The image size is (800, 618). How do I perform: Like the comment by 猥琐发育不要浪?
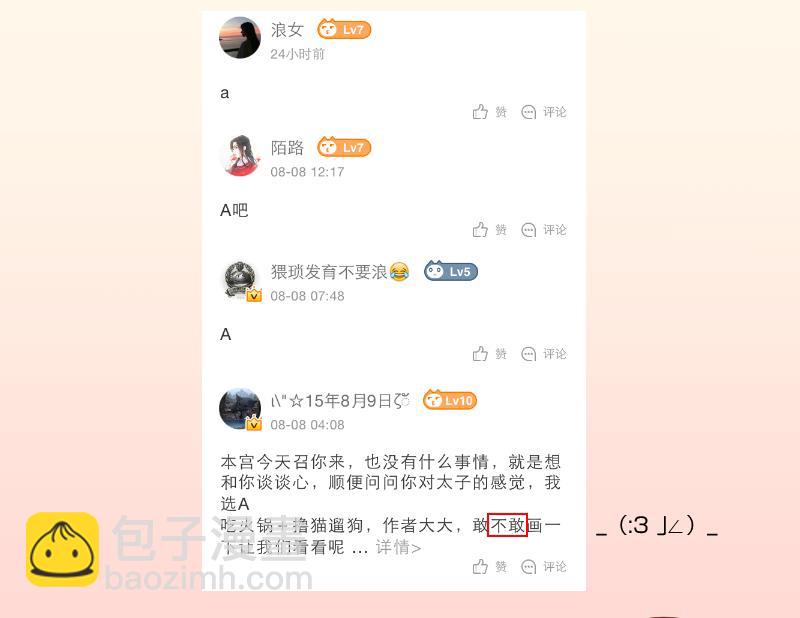point(489,354)
